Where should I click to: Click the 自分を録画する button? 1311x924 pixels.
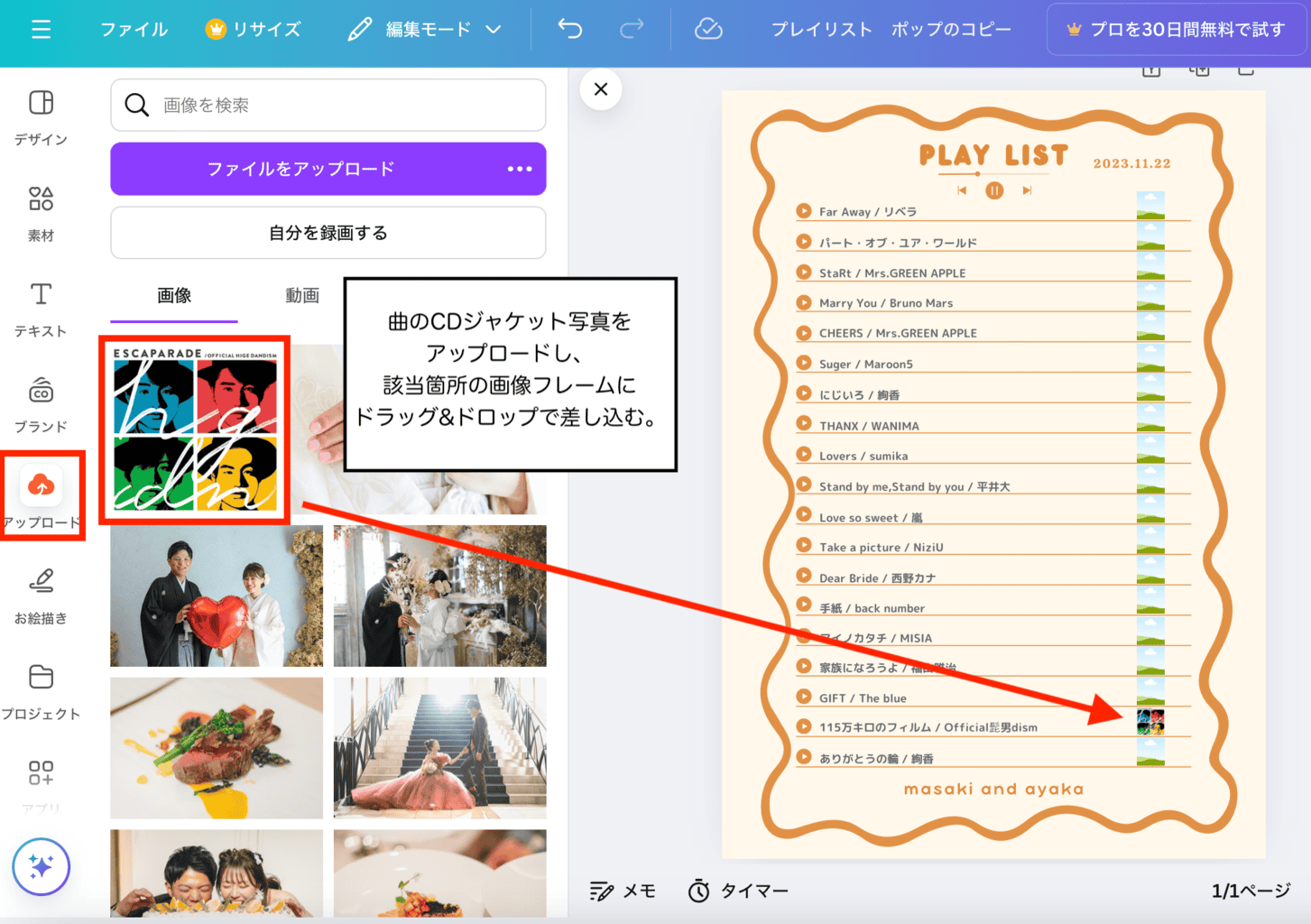coord(328,233)
